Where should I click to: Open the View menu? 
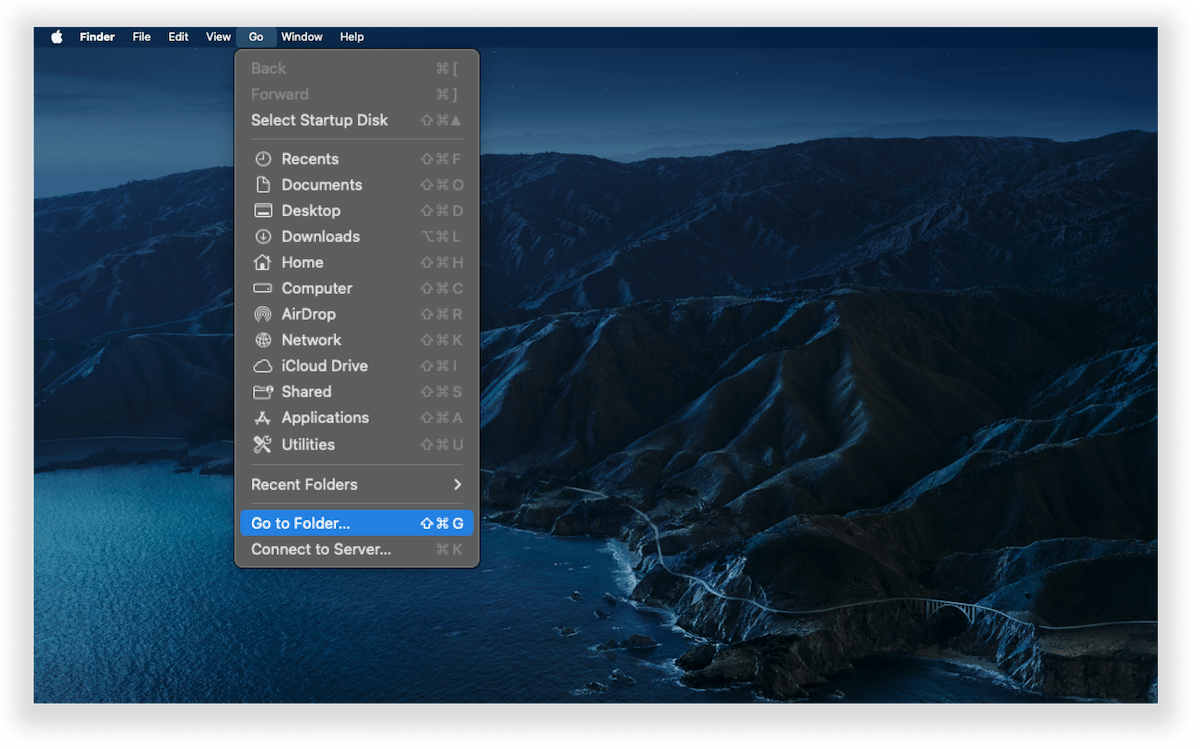[218, 37]
